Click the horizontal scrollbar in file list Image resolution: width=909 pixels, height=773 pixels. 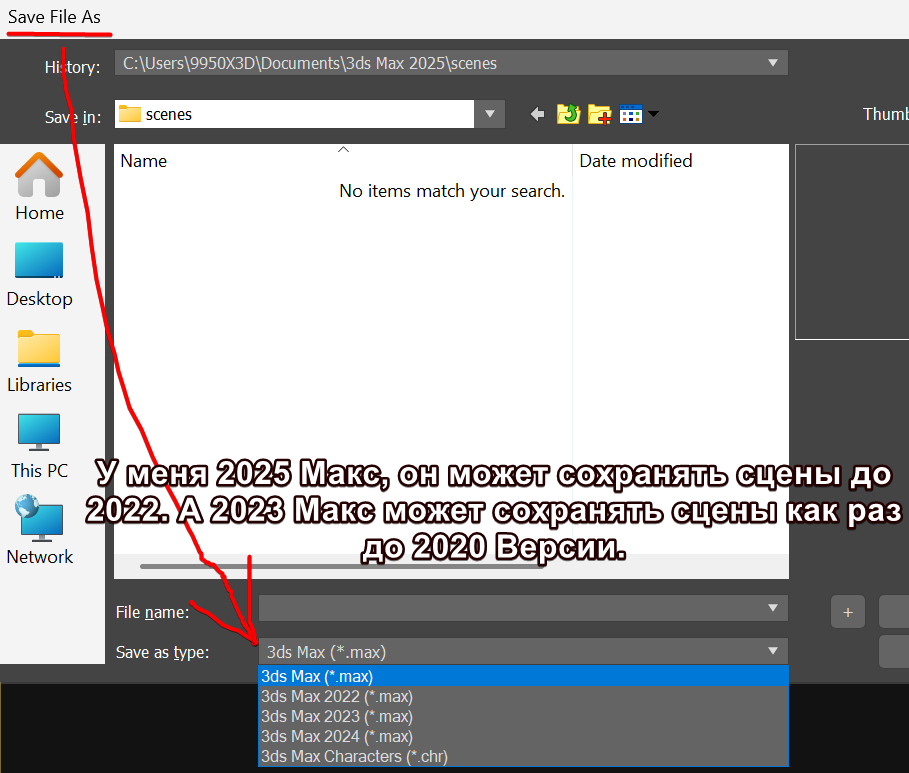coord(342,566)
